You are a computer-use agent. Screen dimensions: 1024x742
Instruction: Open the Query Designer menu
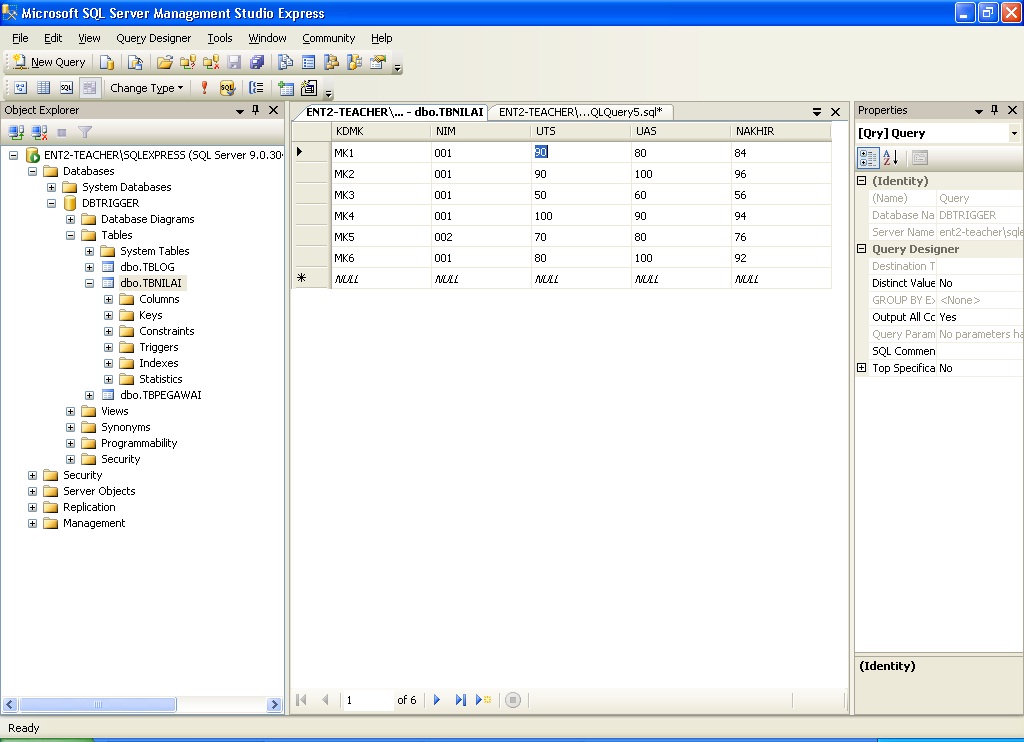pos(153,38)
